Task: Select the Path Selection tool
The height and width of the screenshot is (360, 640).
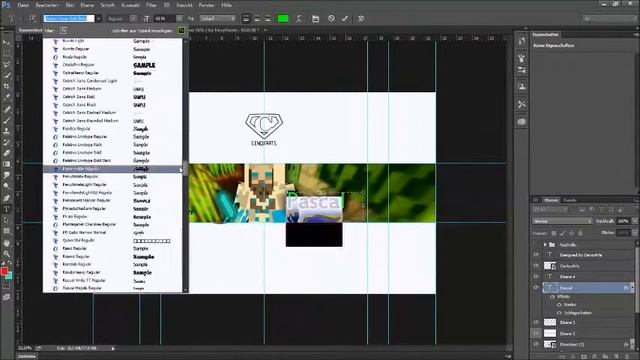Action: [x=7, y=220]
